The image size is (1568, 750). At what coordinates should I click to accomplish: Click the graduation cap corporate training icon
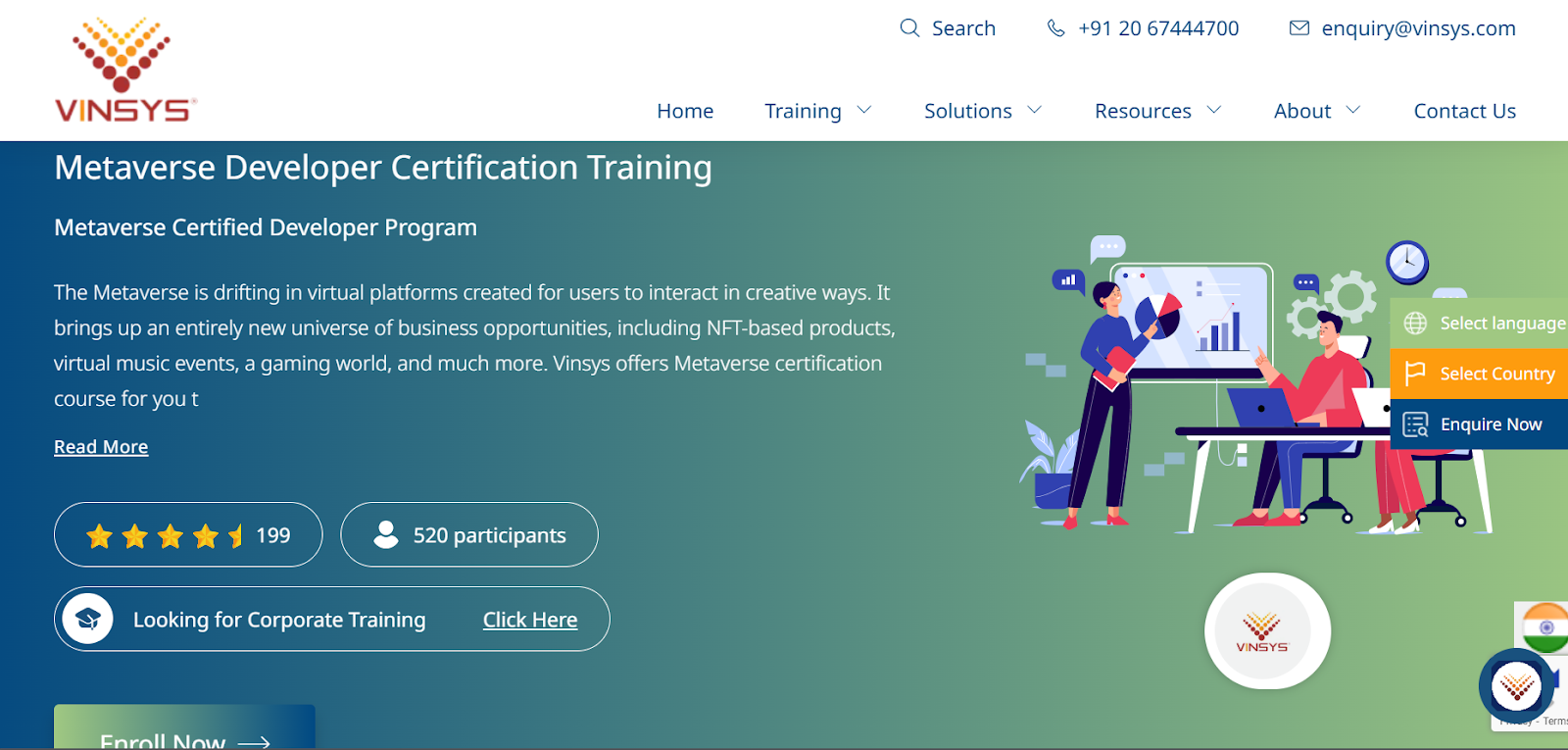pyautogui.click(x=88, y=619)
